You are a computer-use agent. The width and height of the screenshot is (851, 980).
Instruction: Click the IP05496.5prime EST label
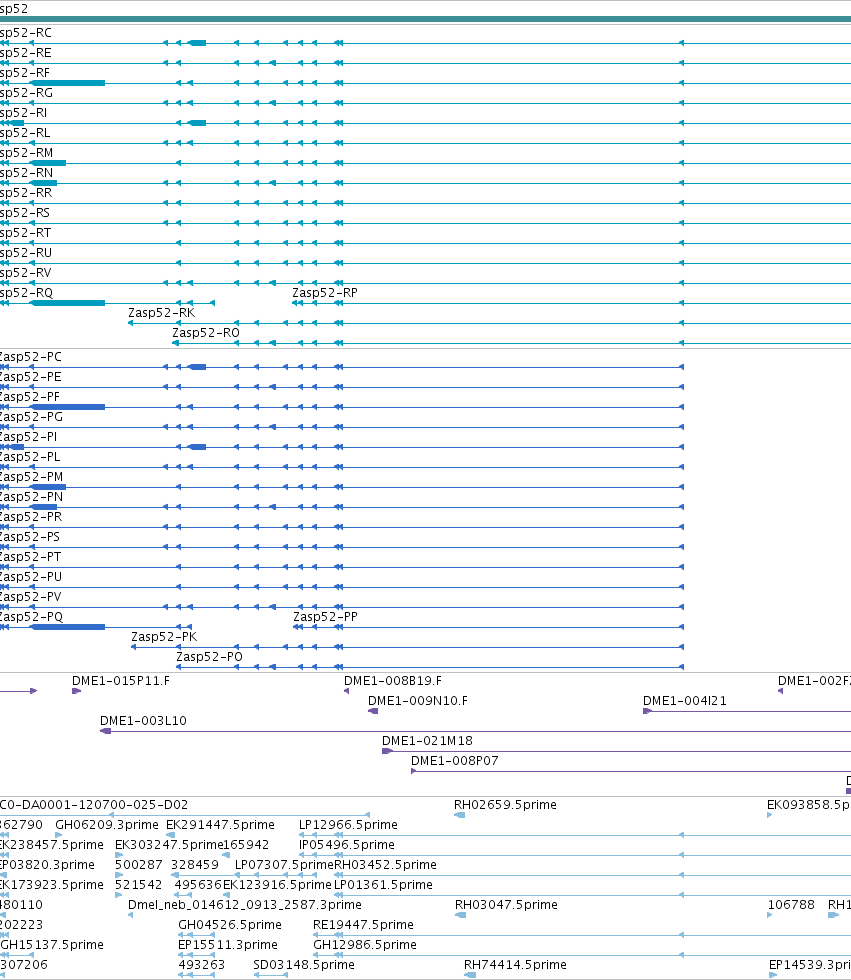(x=347, y=844)
